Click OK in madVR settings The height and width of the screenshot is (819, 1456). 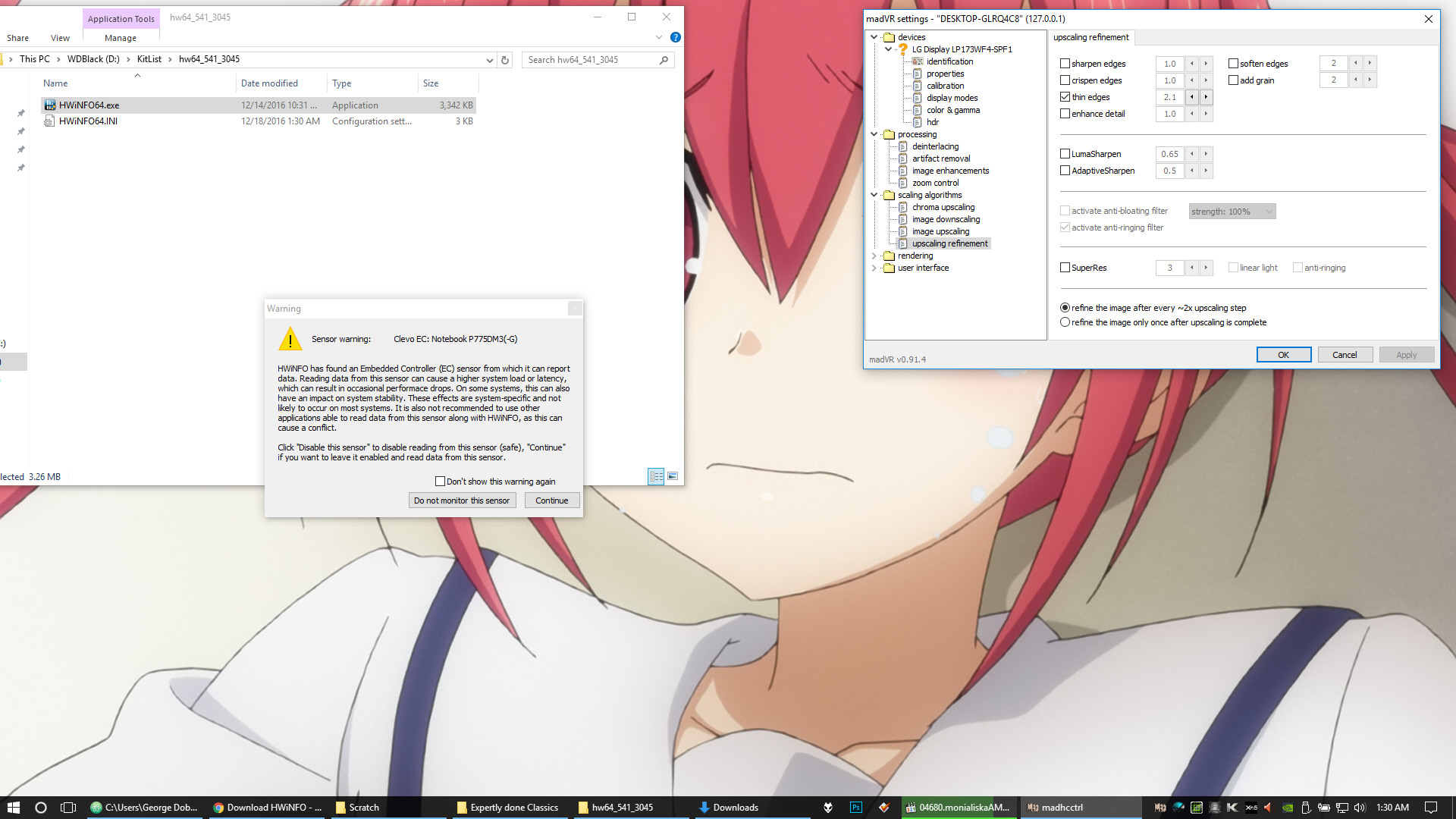click(1283, 355)
